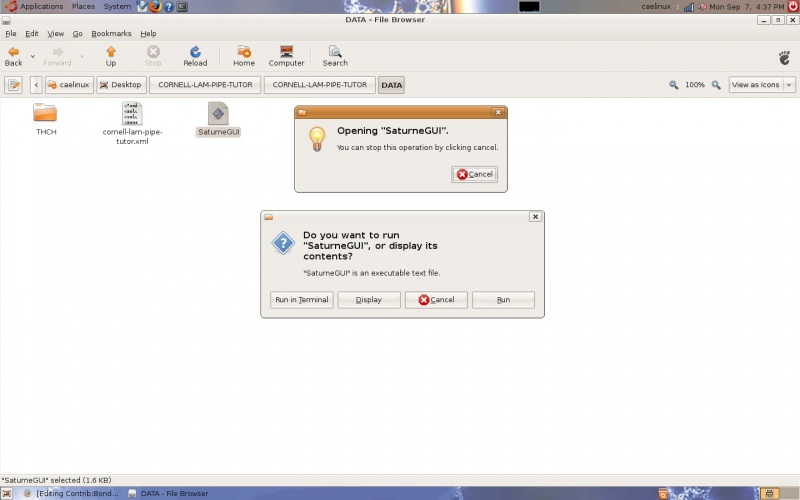Zoom in using the magnifier plus icon
Screen dimensions: 800x500
[x=717, y=85]
